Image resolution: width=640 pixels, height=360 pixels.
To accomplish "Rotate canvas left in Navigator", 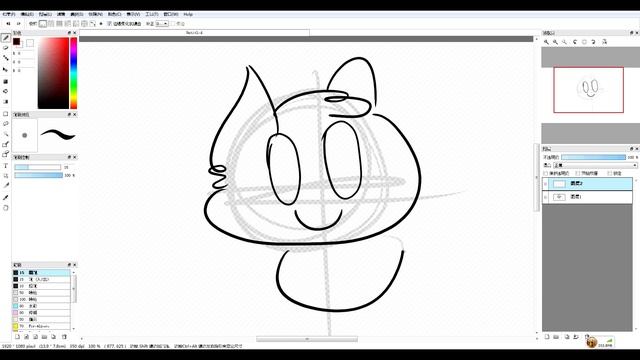I will tap(575, 42).
